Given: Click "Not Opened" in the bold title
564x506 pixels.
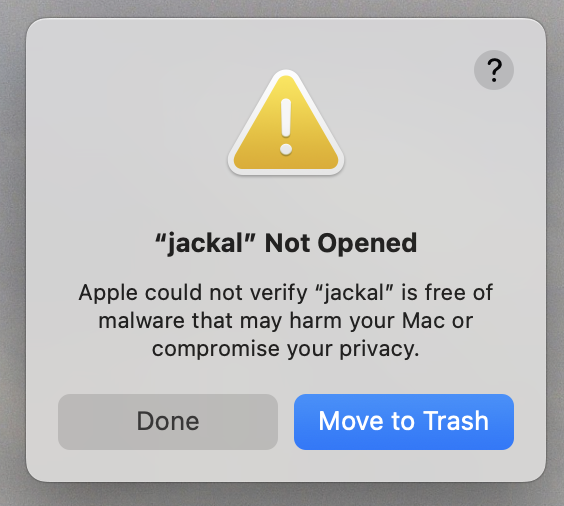Looking at the screenshot, I should coord(341,243).
